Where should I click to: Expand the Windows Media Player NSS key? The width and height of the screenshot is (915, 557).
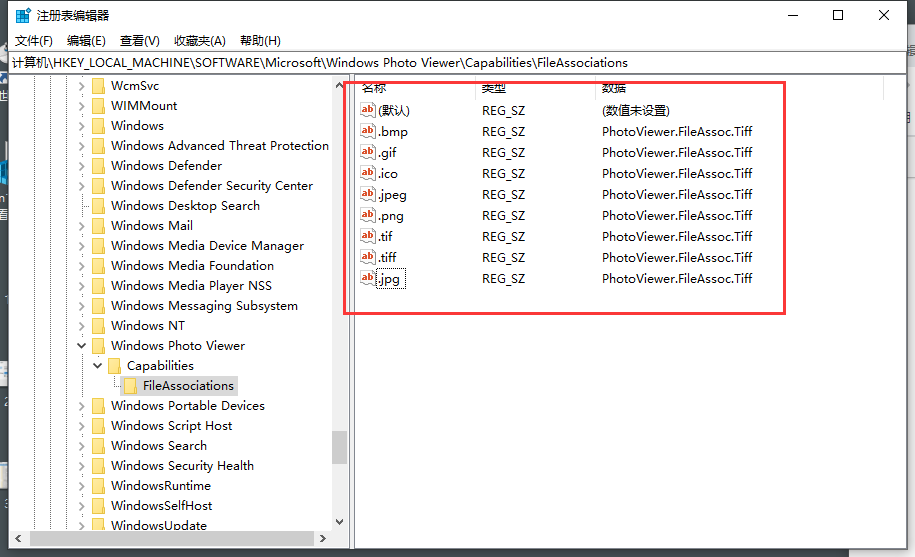point(82,286)
